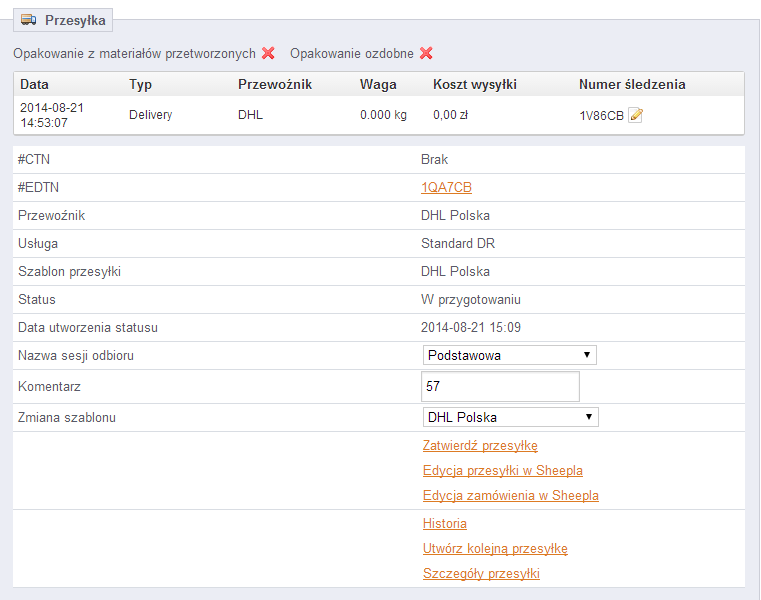The height and width of the screenshot is (600, 761).
Task: Open Edycja zamówienia w Sheepla
Action: click(x=511, y=496)
